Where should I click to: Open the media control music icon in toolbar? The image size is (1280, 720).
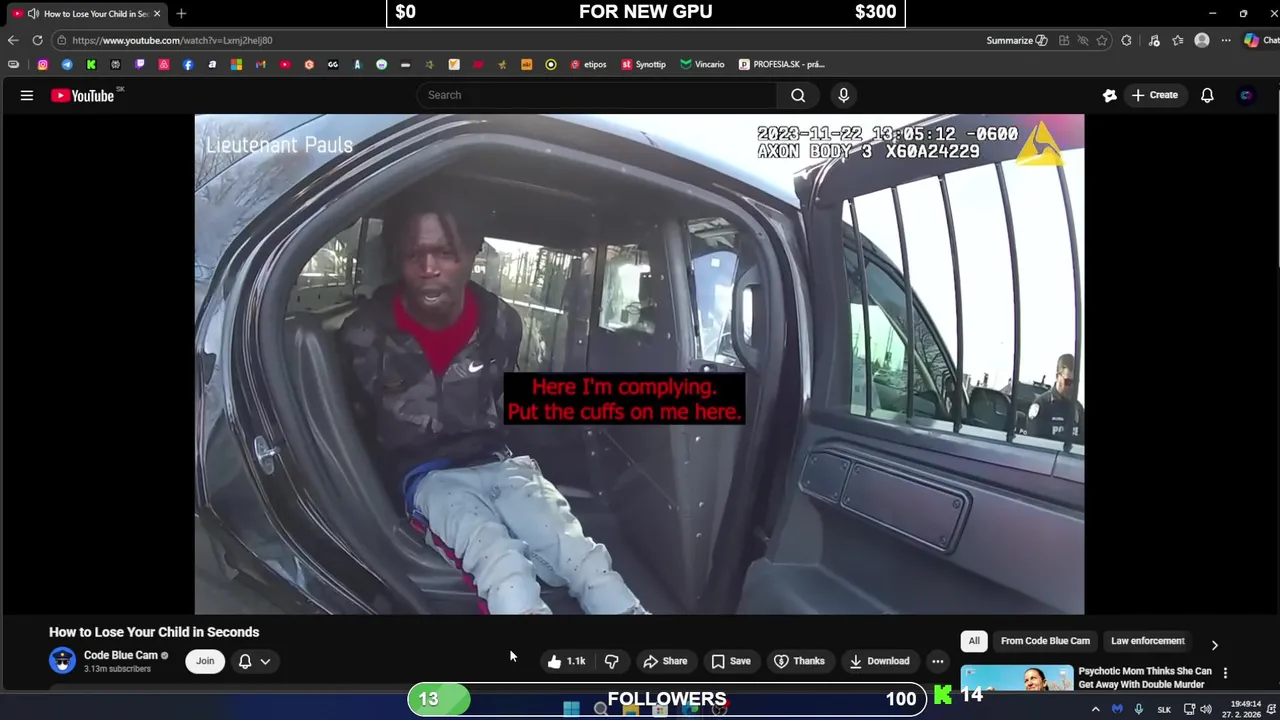pos(1154,40)
